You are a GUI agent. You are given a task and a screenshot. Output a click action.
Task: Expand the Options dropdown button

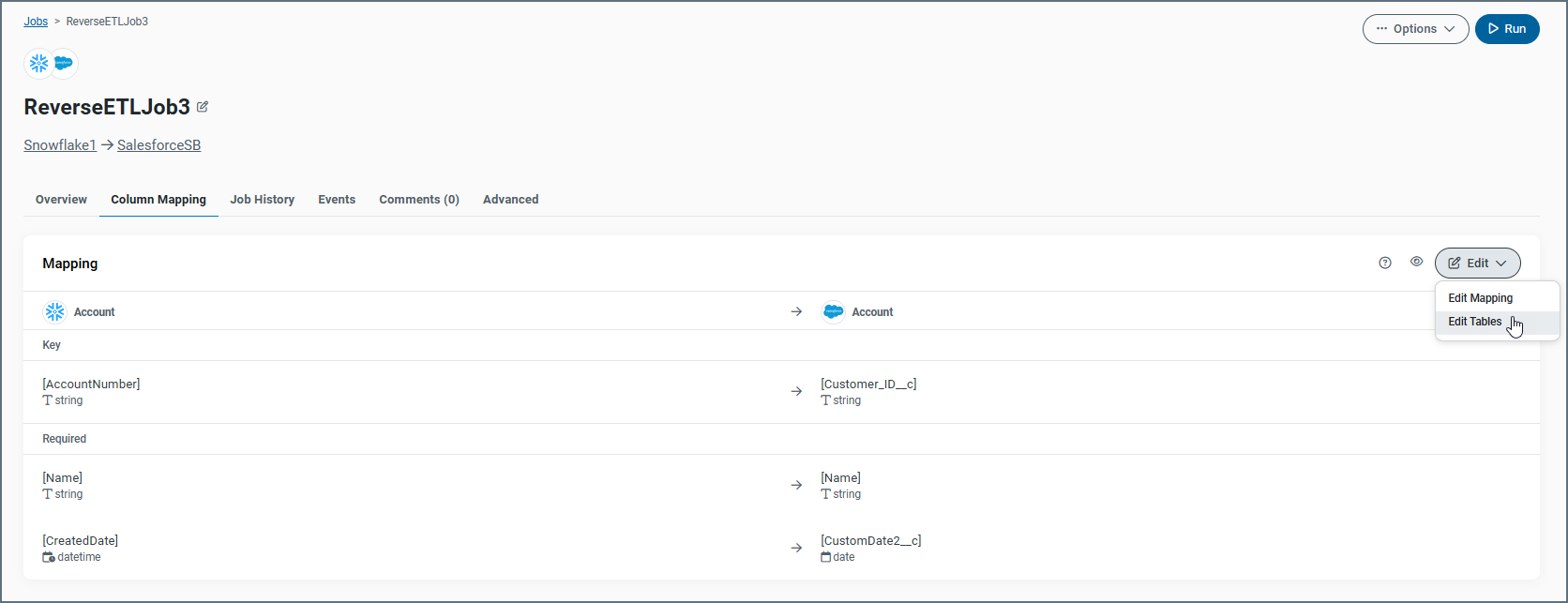[1415, 29]
